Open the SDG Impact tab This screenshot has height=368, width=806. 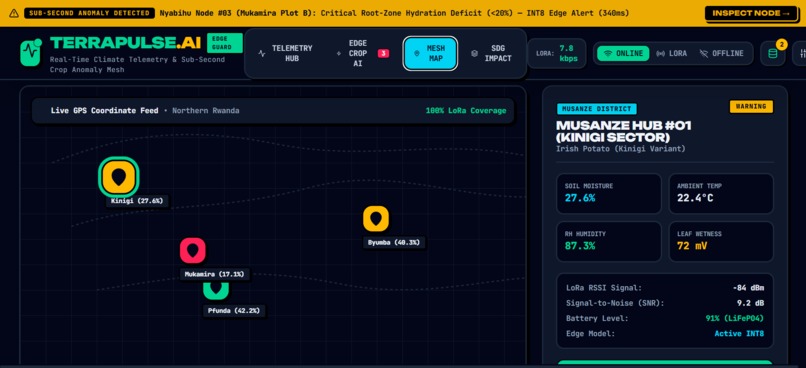(x=491, y=53)
